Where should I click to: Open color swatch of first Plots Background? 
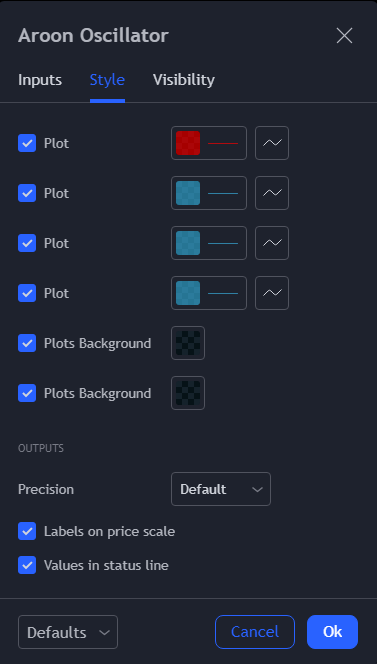tap(188, 343)
